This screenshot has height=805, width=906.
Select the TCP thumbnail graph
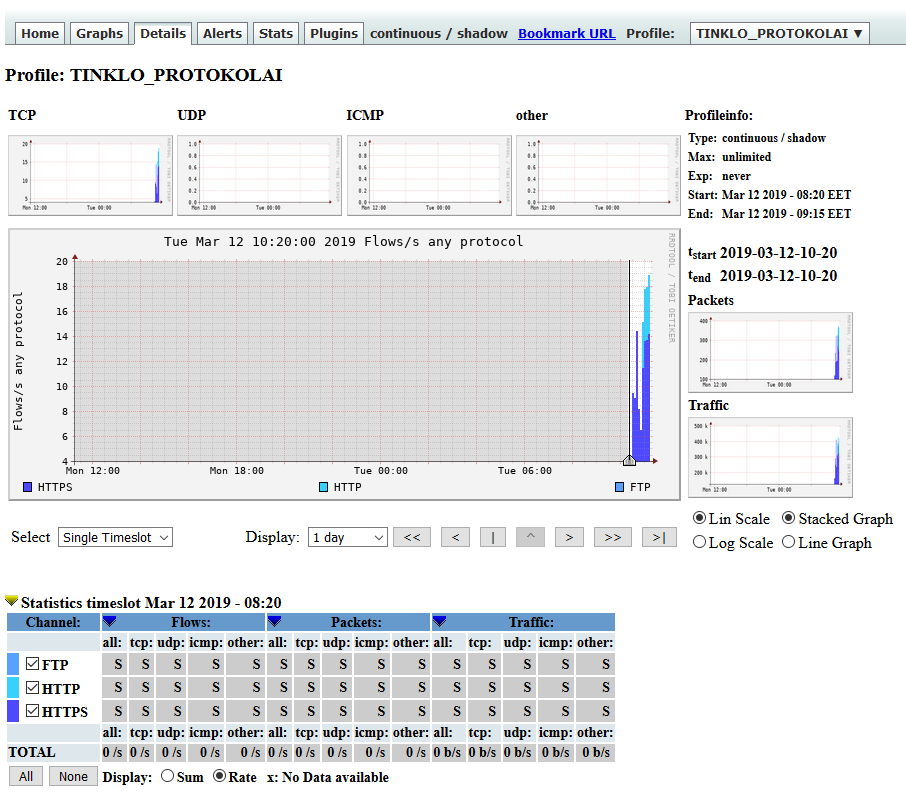point(90,176)
